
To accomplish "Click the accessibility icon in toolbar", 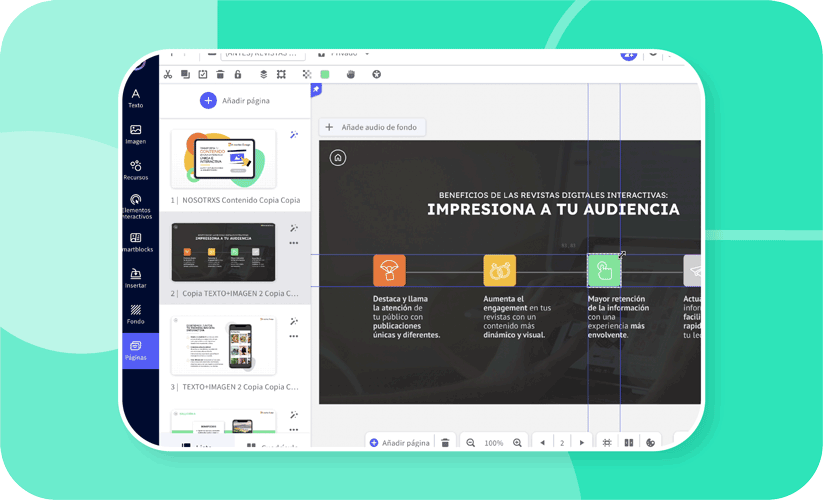I will (x=376, y=75).
